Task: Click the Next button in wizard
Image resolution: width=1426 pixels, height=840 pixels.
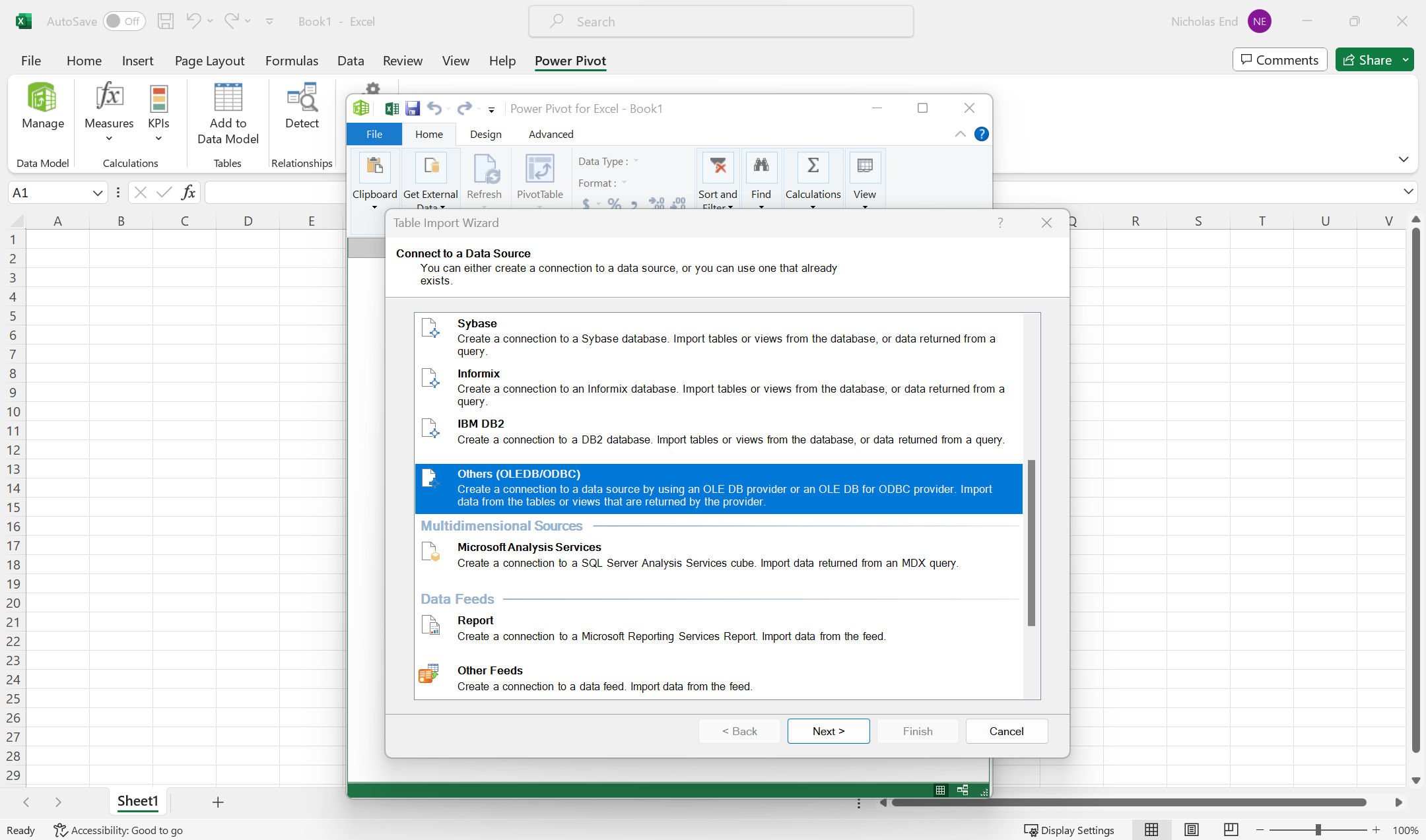Action: 828,731
